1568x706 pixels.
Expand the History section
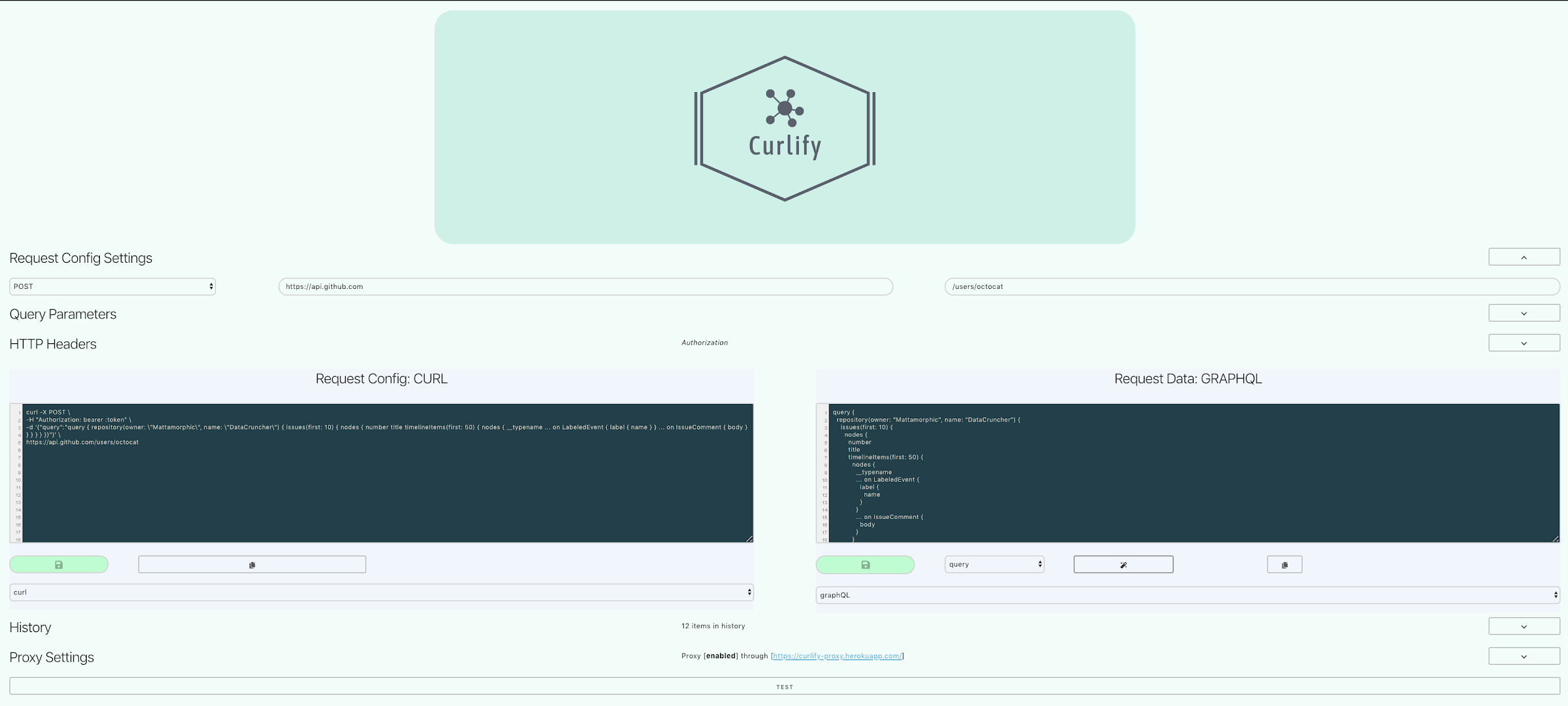1524,626
